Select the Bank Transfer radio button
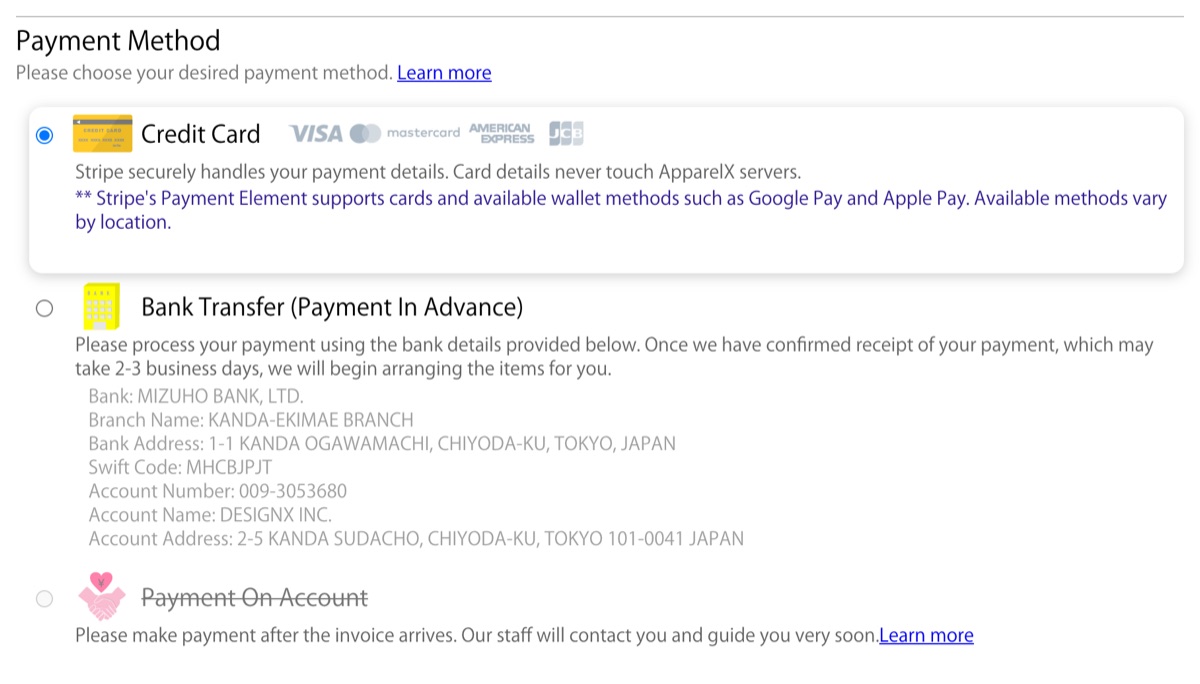The width and height of the screenshot is (1200, 684). [x=44, y=308]
